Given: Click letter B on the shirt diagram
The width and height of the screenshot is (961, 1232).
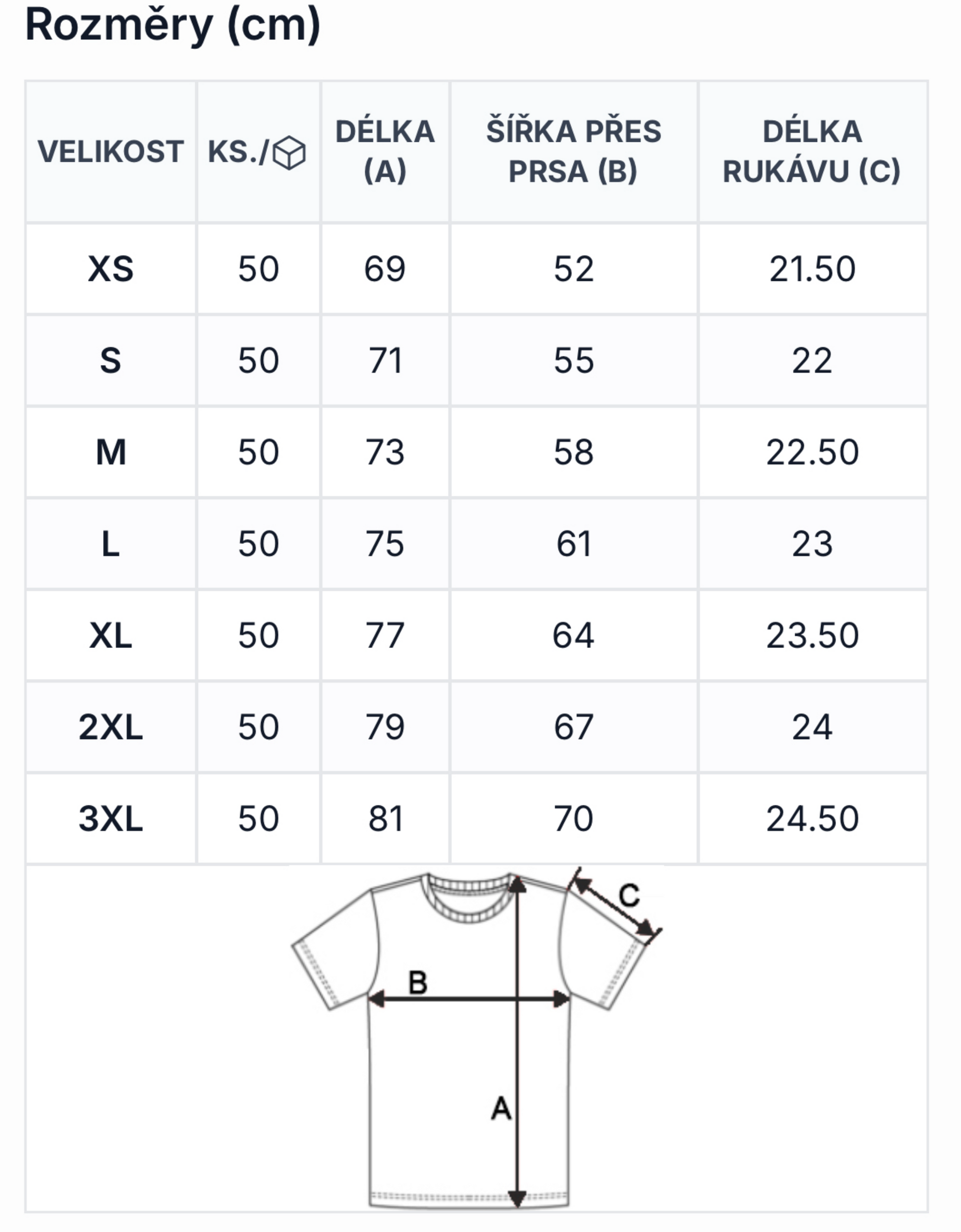Looking at the screenshot, I should 418,983.
